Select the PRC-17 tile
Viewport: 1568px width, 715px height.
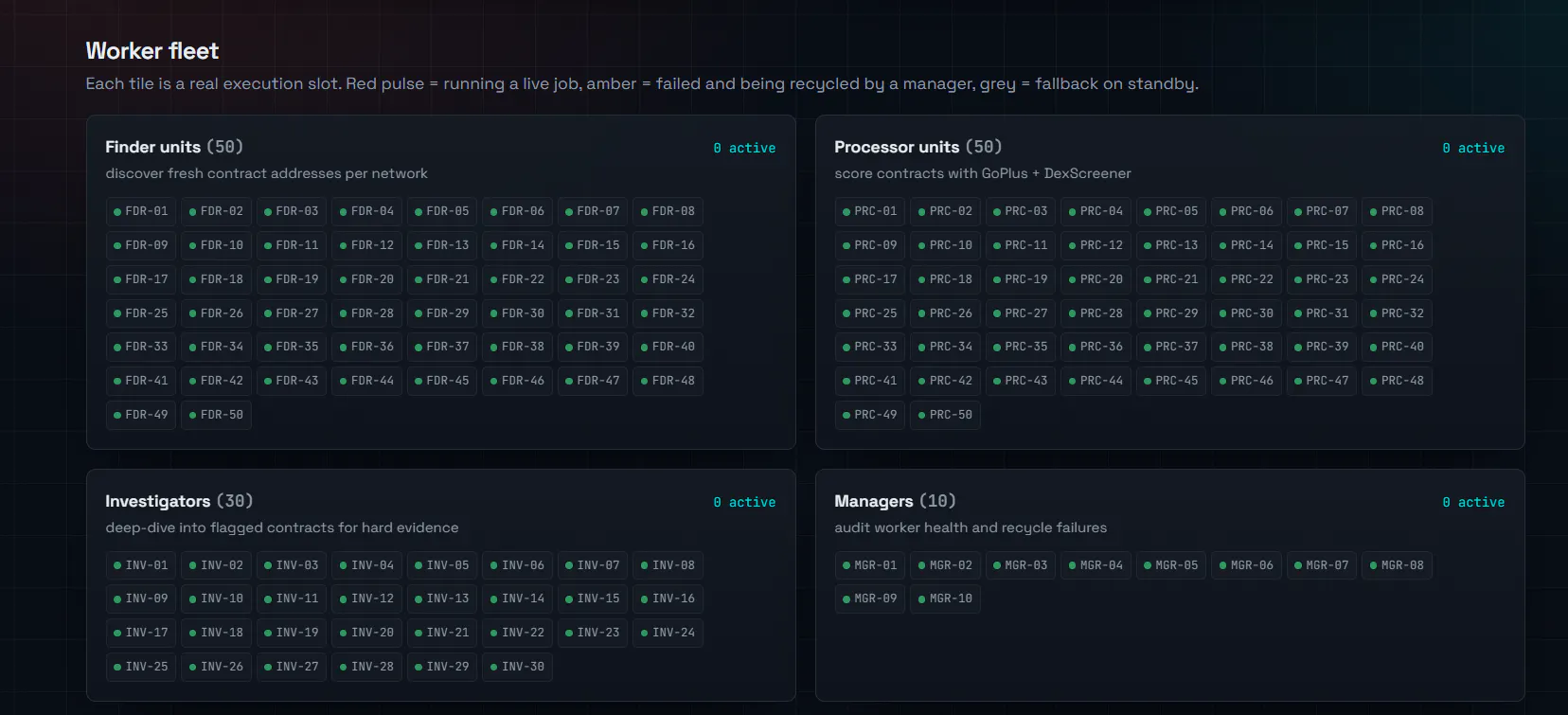tap(870, 279)
